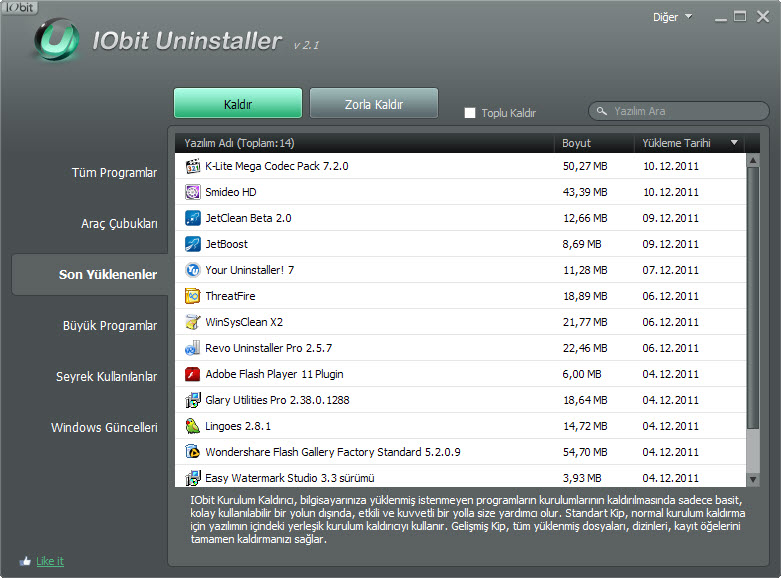Click the Revo Uninstaller Pro icon
The width and height of the screenshot is (781, 578).
click(x=193, y=348)
